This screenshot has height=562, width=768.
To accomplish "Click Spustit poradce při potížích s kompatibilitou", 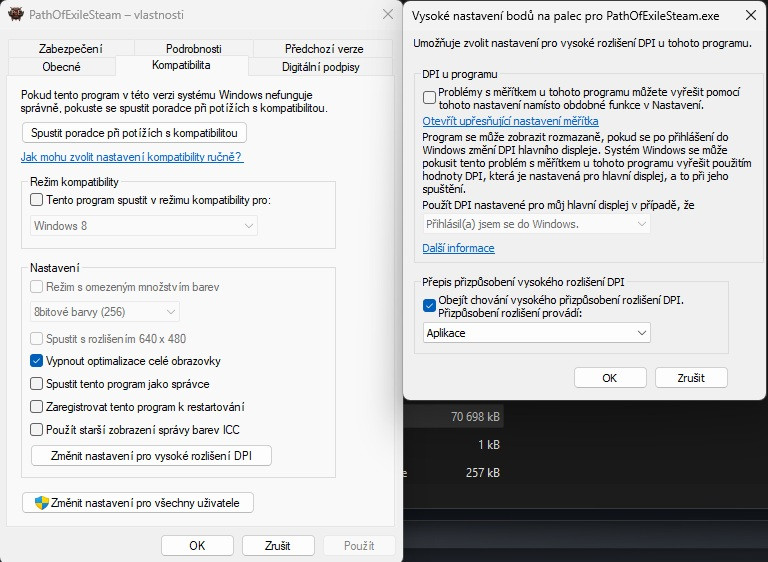I will 134,133.
